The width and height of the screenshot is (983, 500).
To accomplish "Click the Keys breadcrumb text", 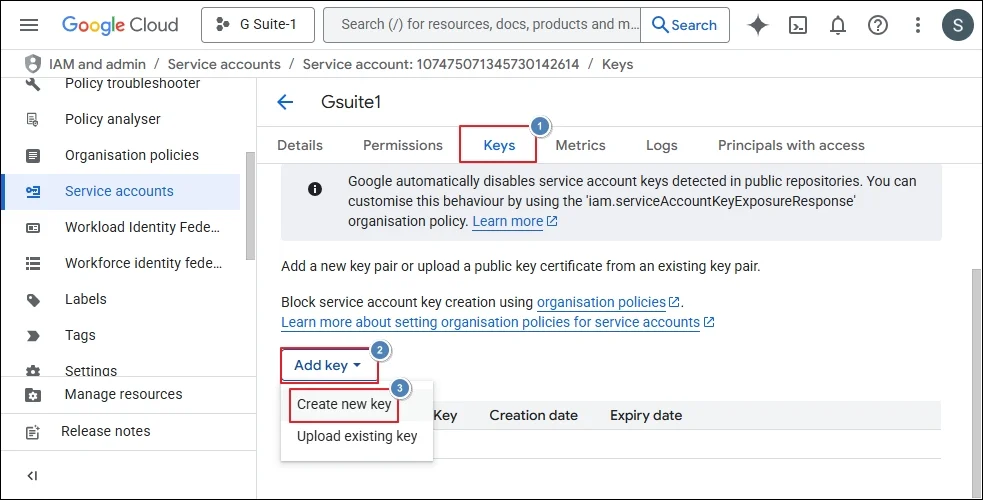I will point(618,64).
